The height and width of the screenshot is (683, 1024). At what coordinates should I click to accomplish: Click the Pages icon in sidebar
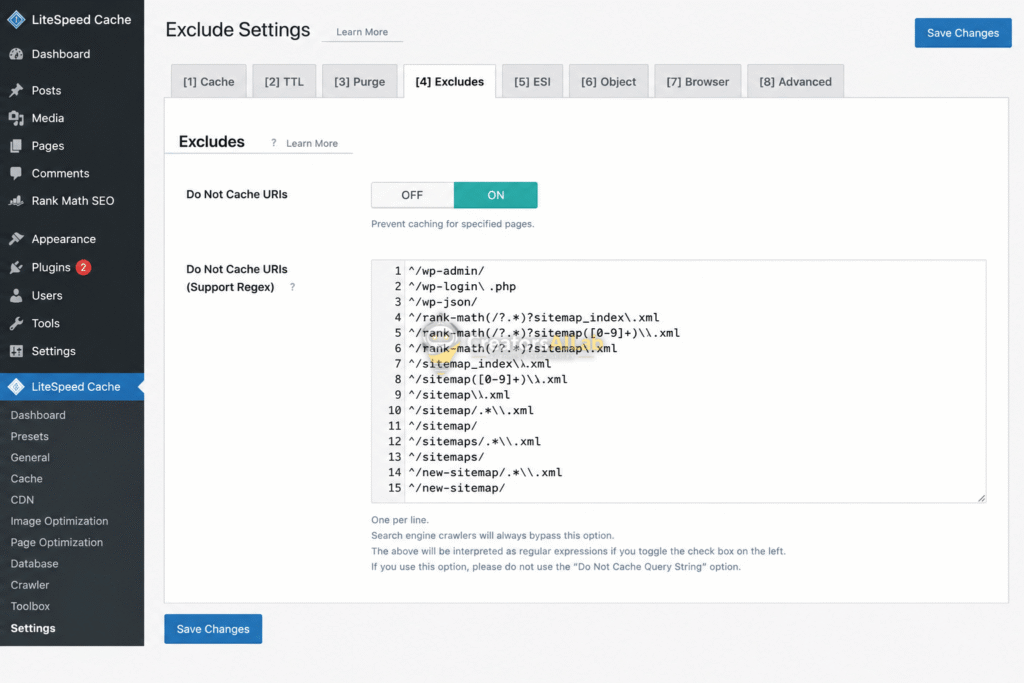pos(16,146)
